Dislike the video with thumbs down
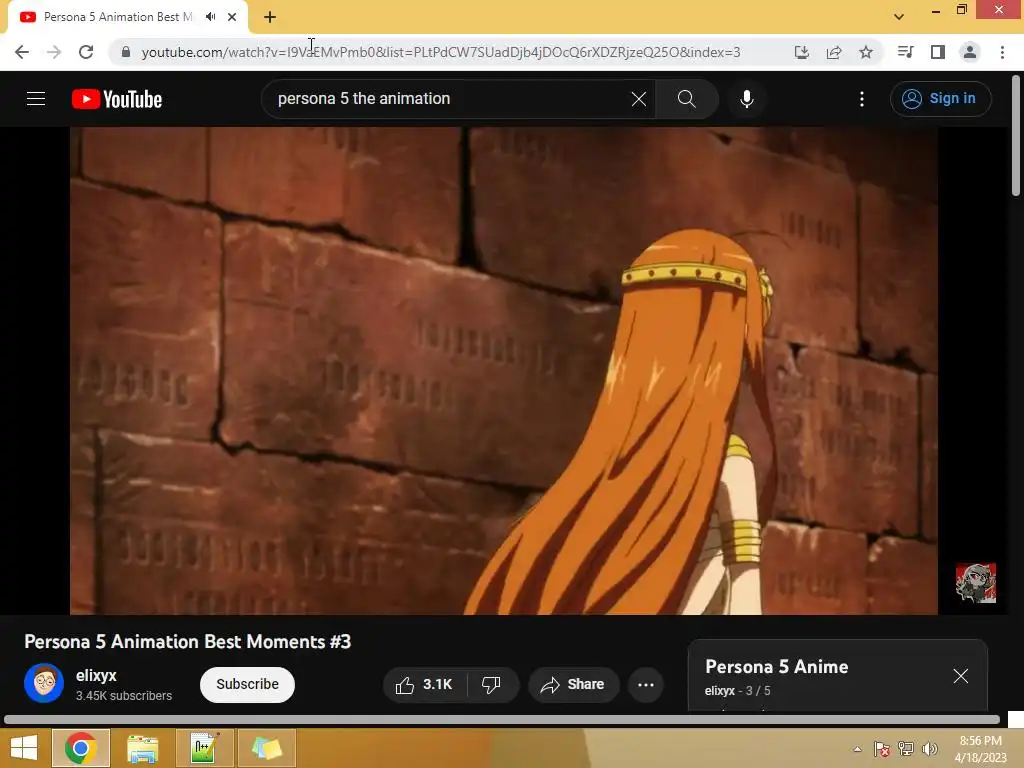The height and width of the screenshot is (768, 1024). coord(492,684)
